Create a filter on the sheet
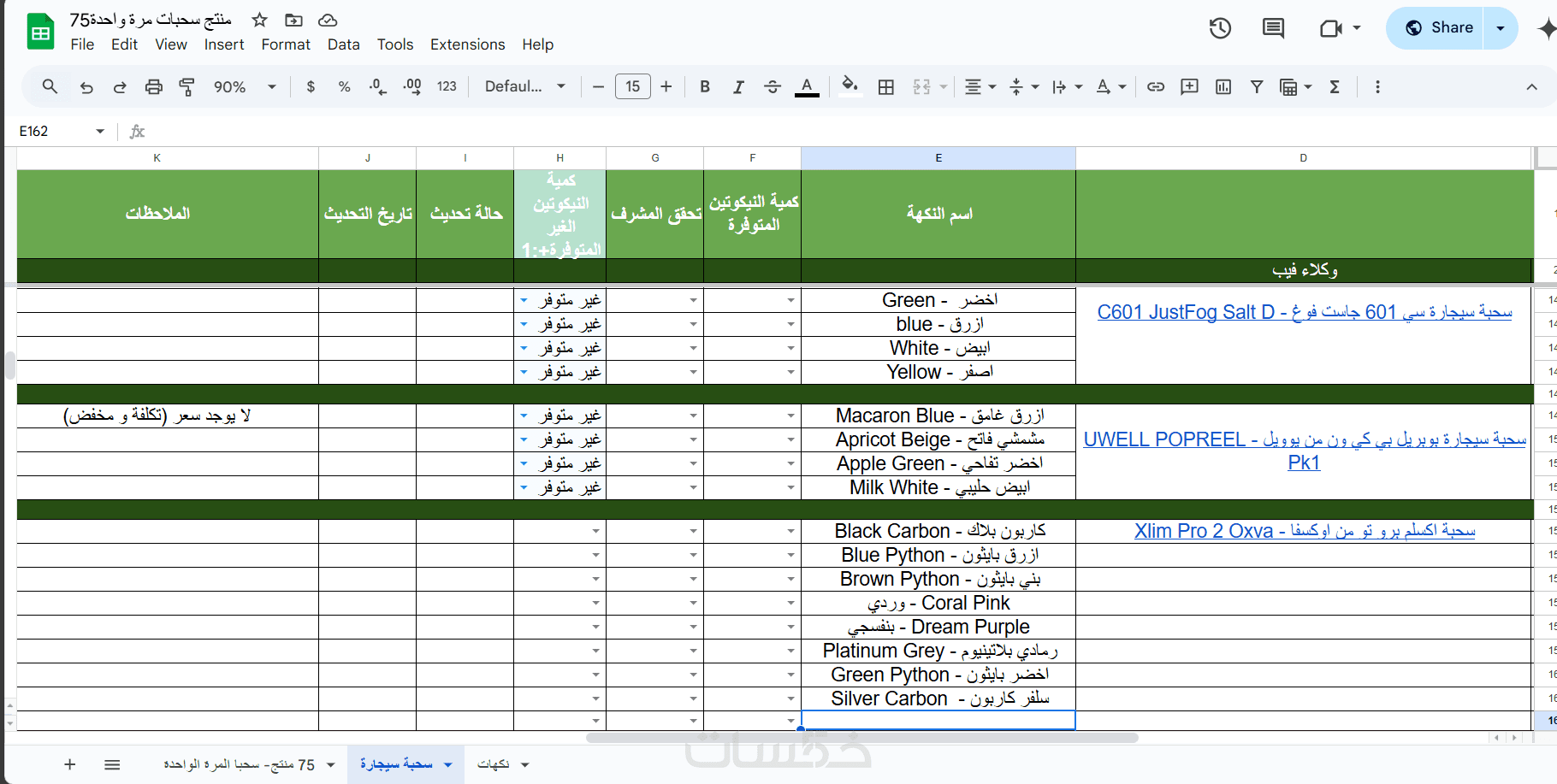Viewport: 1557px width, 784px height. pos(1257,86)
